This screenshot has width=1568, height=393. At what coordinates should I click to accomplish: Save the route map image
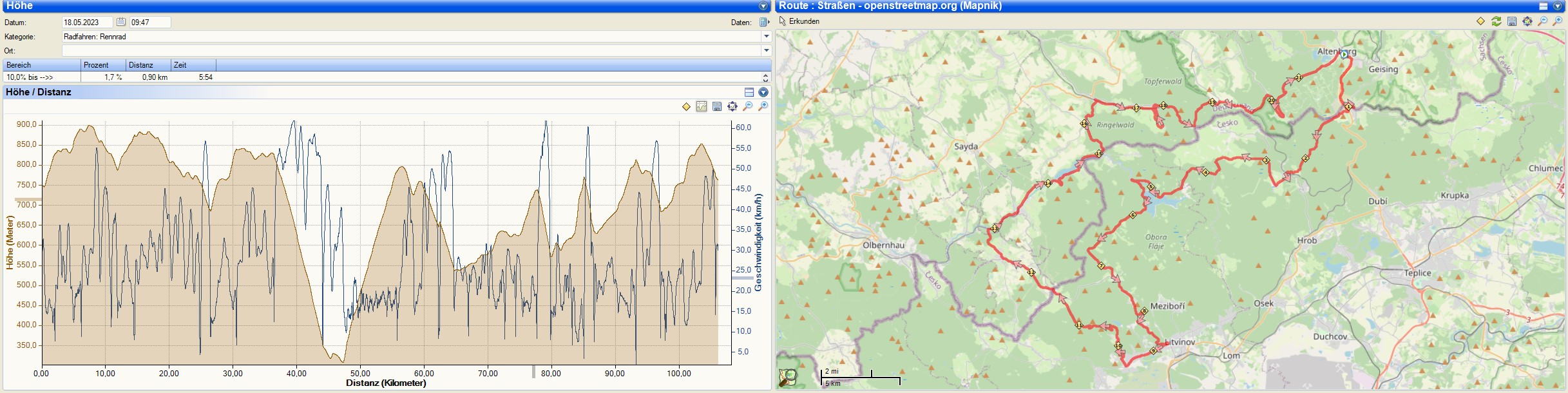(x=1512, y=21)
